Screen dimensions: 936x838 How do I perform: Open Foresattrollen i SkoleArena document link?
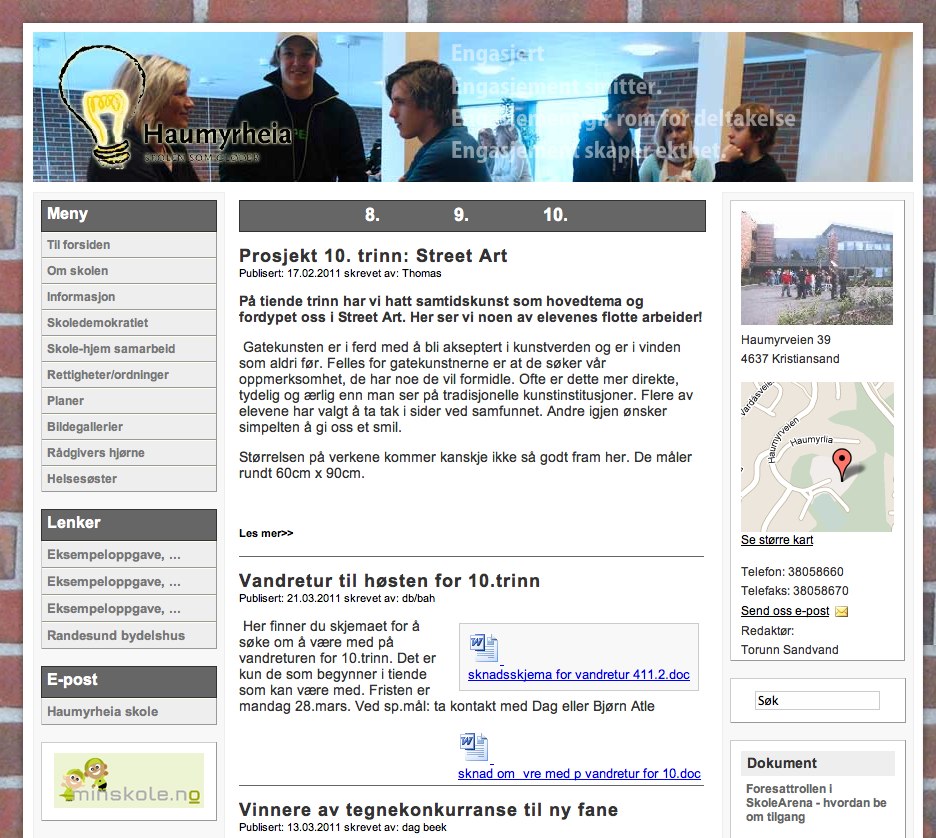816,803
